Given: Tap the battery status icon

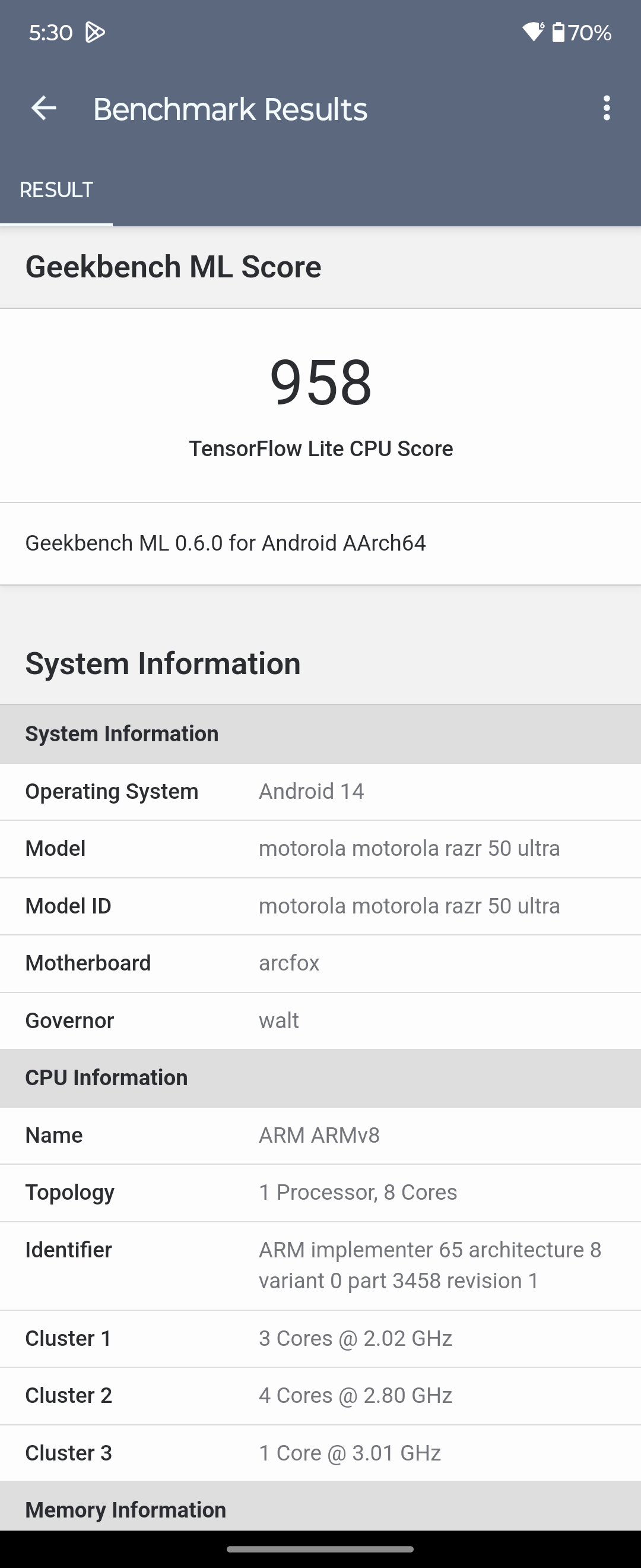Looking at the screenshot, I should (x=558, y=31).
